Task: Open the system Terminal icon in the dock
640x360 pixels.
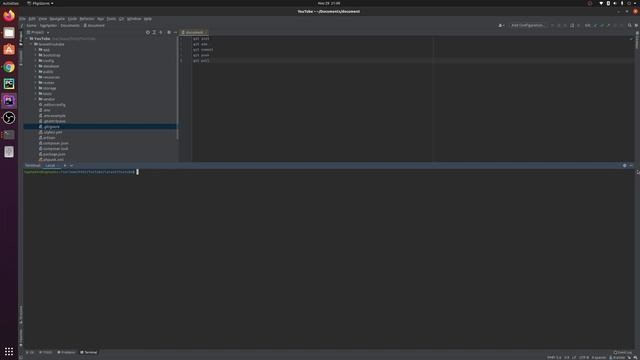Action: [x=9, y=135]
